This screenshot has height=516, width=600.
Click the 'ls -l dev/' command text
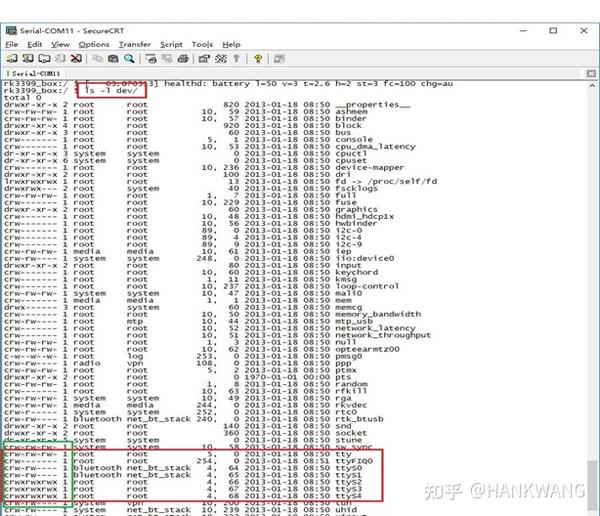point(111,90)
